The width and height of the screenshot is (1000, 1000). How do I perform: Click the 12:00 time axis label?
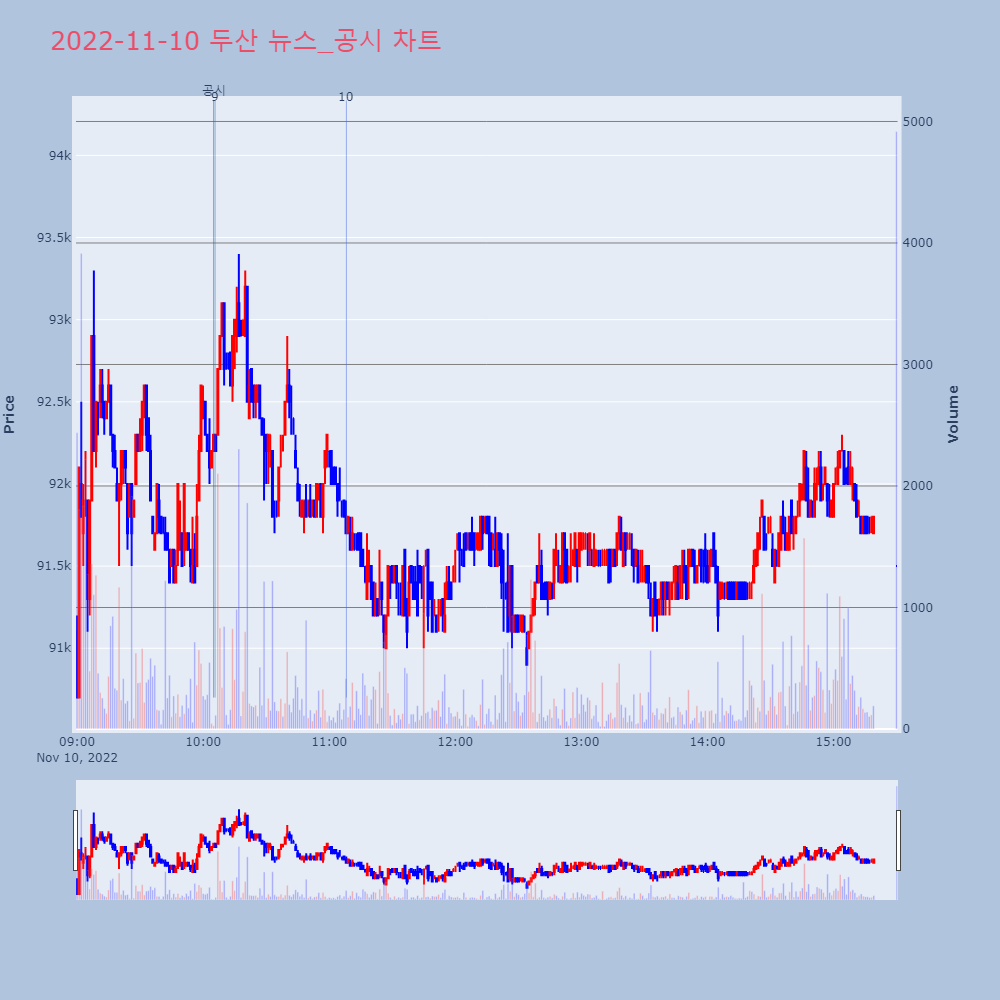pos(455,742)
